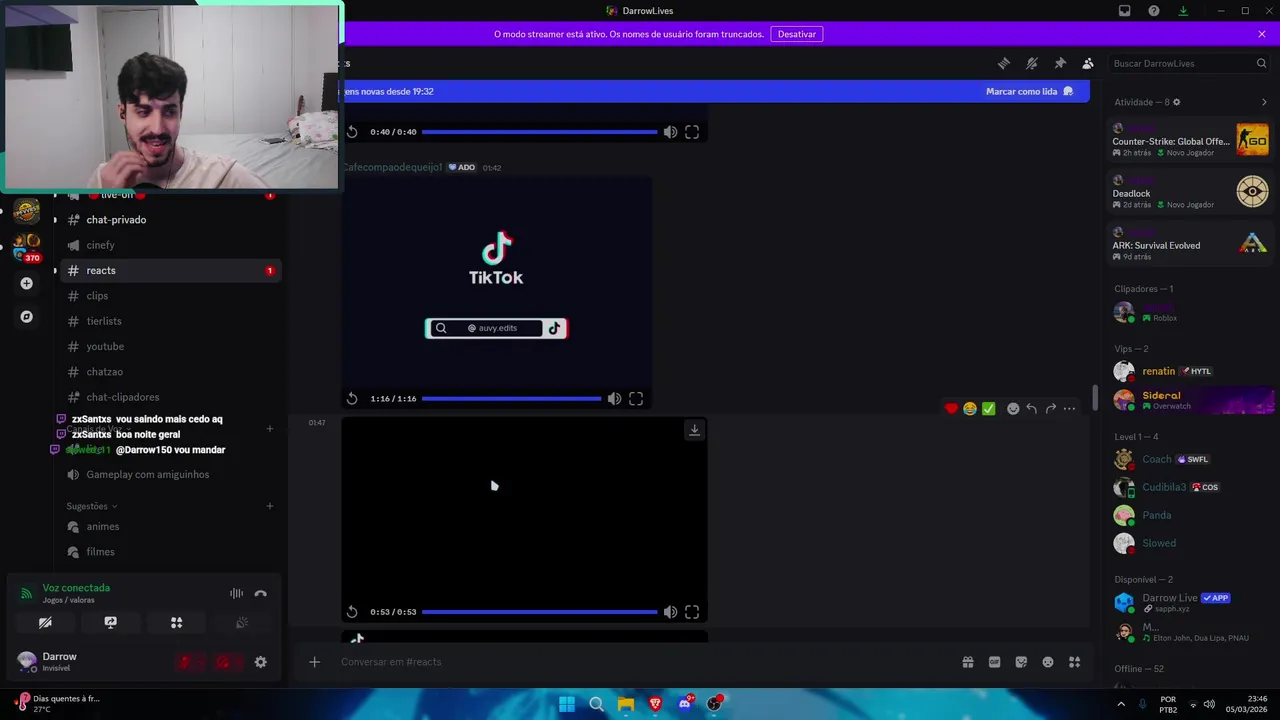The height and width of the screenshot is (720, 1280).
Task: Add a channel to Sugestões with plus
Action: [x=269, y=506]
